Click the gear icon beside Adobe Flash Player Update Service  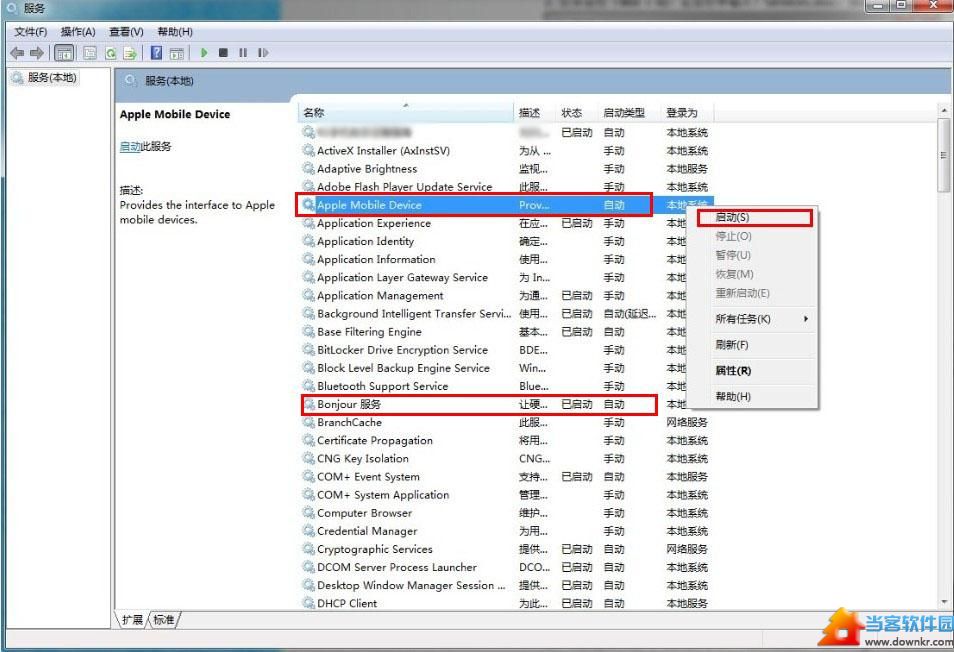click(x=308, y=187)
